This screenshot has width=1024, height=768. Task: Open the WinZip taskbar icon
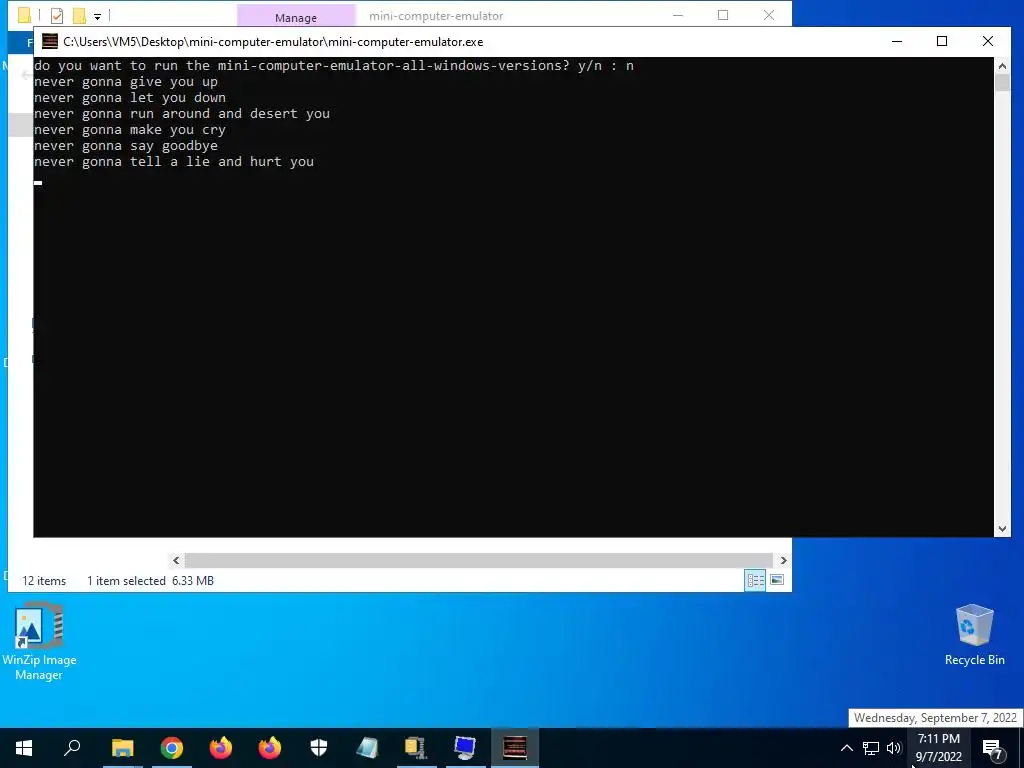pos(416,748)
